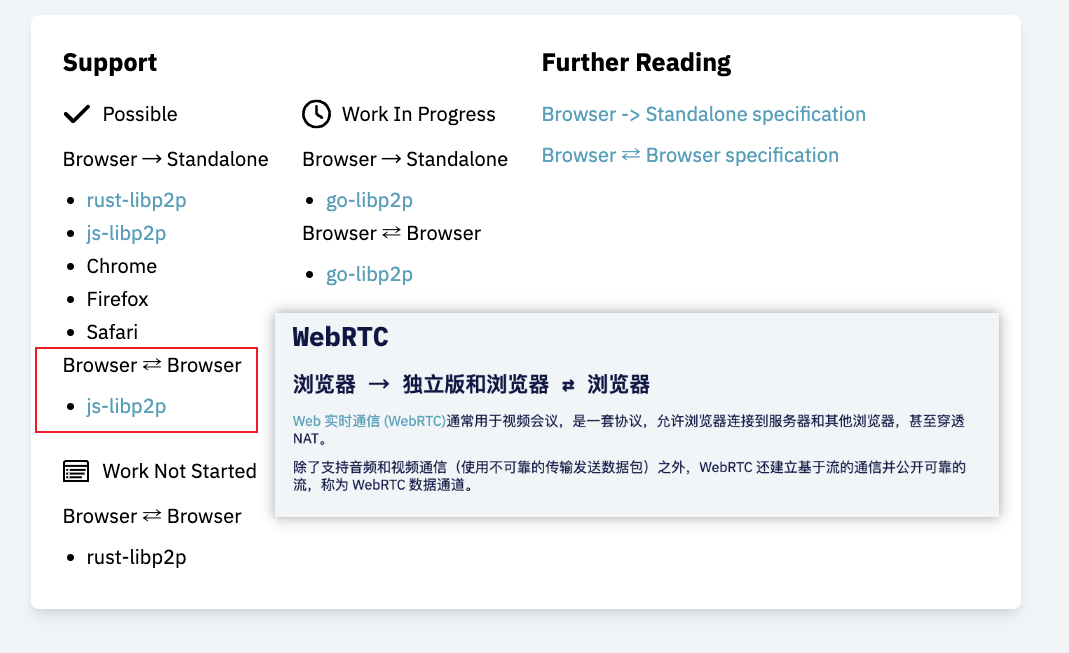Select the Safari list item
This screenshot has width=1069, height=653.
click(x=112, y=332)
